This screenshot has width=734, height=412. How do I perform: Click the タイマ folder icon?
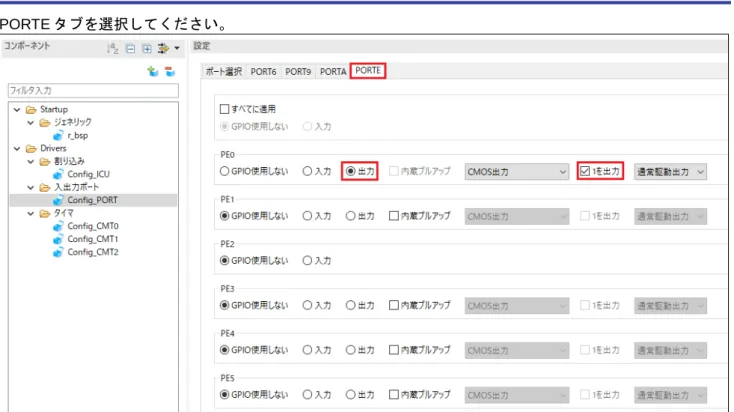(x=45, y=213)
